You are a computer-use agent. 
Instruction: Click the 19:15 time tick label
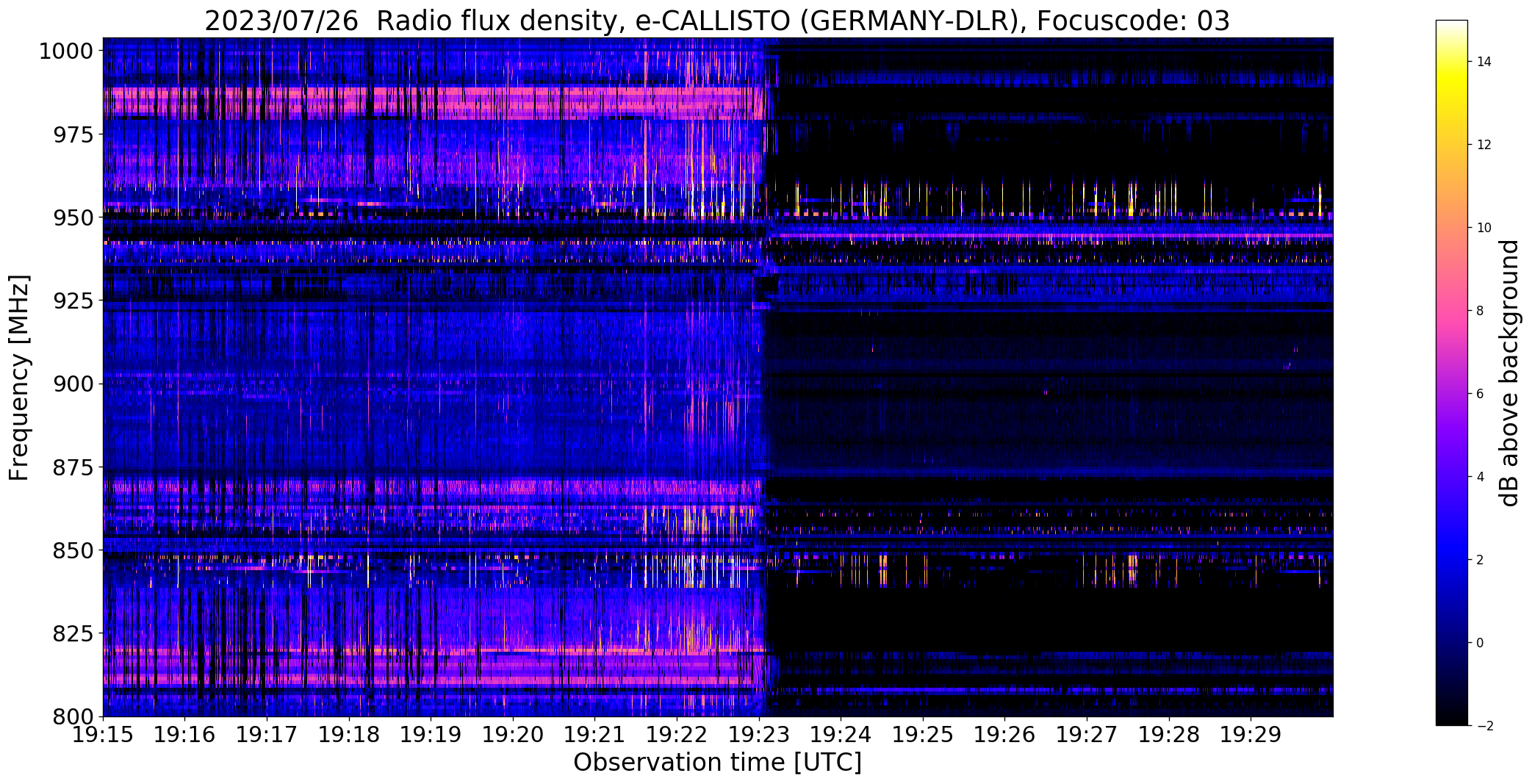pos(103,735)
